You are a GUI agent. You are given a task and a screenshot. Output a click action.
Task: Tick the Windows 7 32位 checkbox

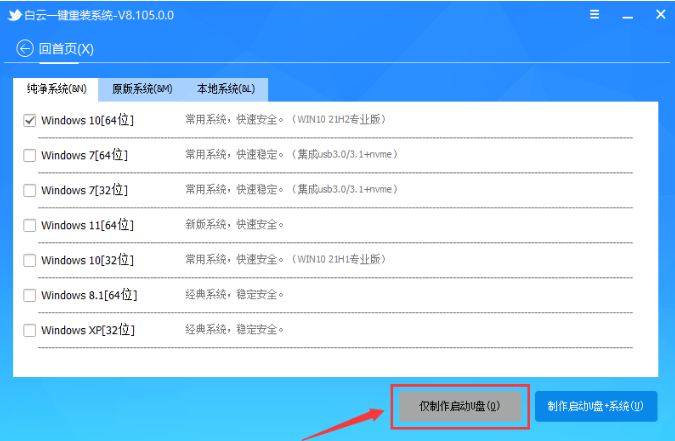[x=29, y=190]
